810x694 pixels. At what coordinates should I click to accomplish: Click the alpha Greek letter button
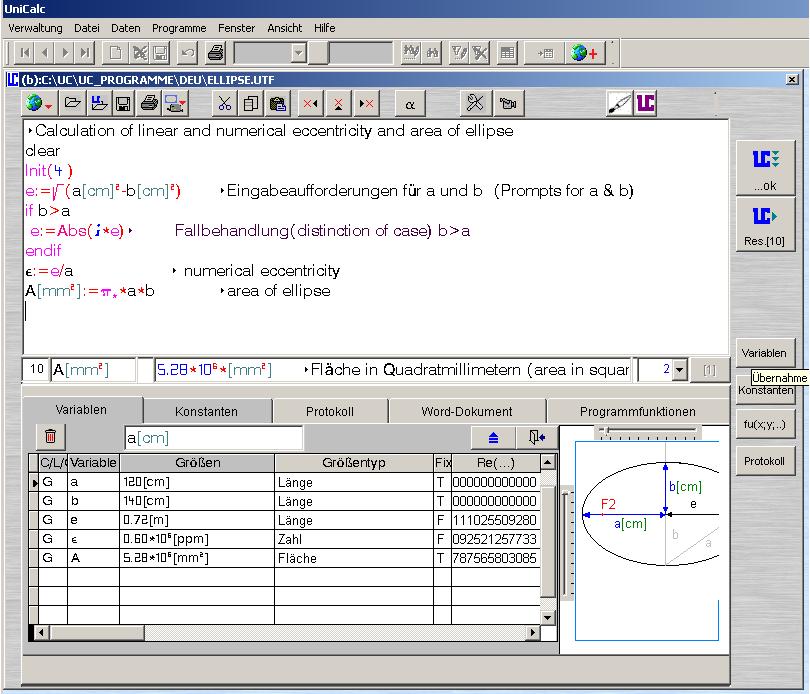tap(410, 103)
